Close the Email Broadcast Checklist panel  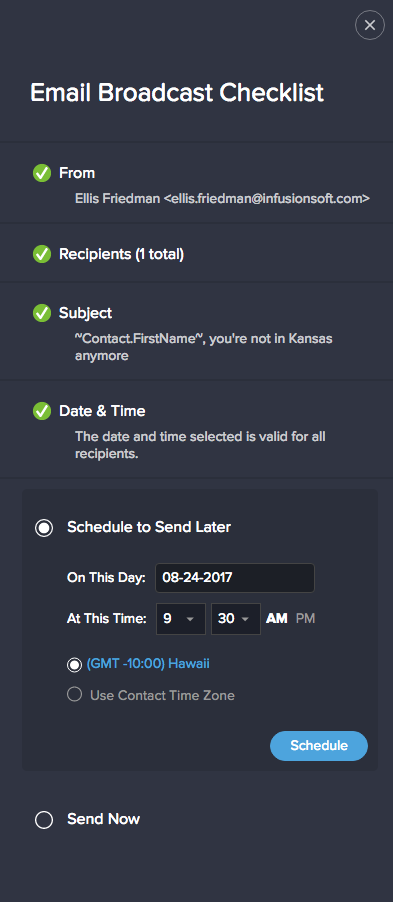tap(369, 25)
